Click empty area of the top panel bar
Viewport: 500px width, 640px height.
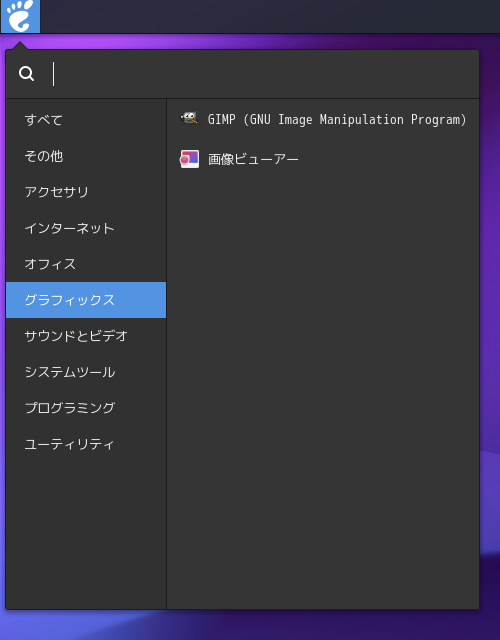pyautogui.click(x=269, y=16)
